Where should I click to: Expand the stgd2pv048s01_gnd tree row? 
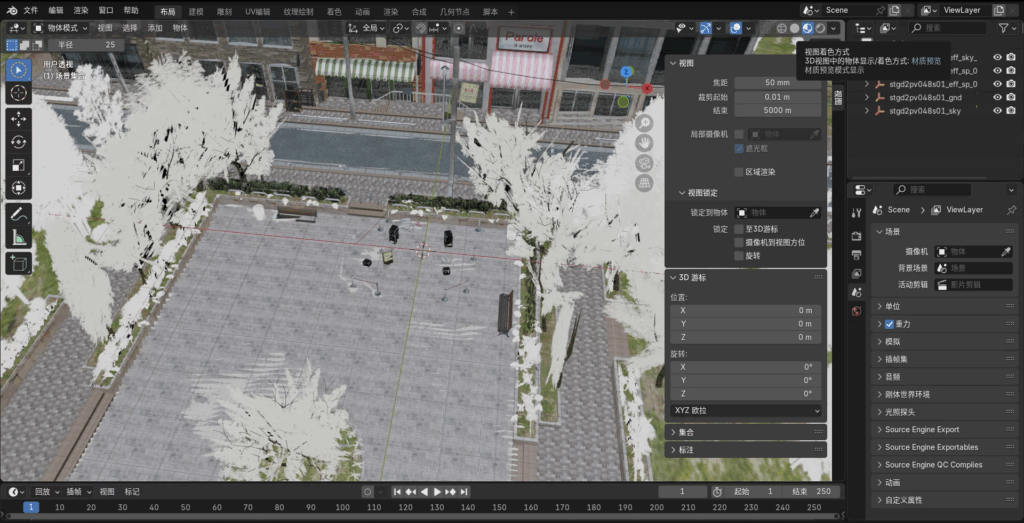[x=867, y=97]
